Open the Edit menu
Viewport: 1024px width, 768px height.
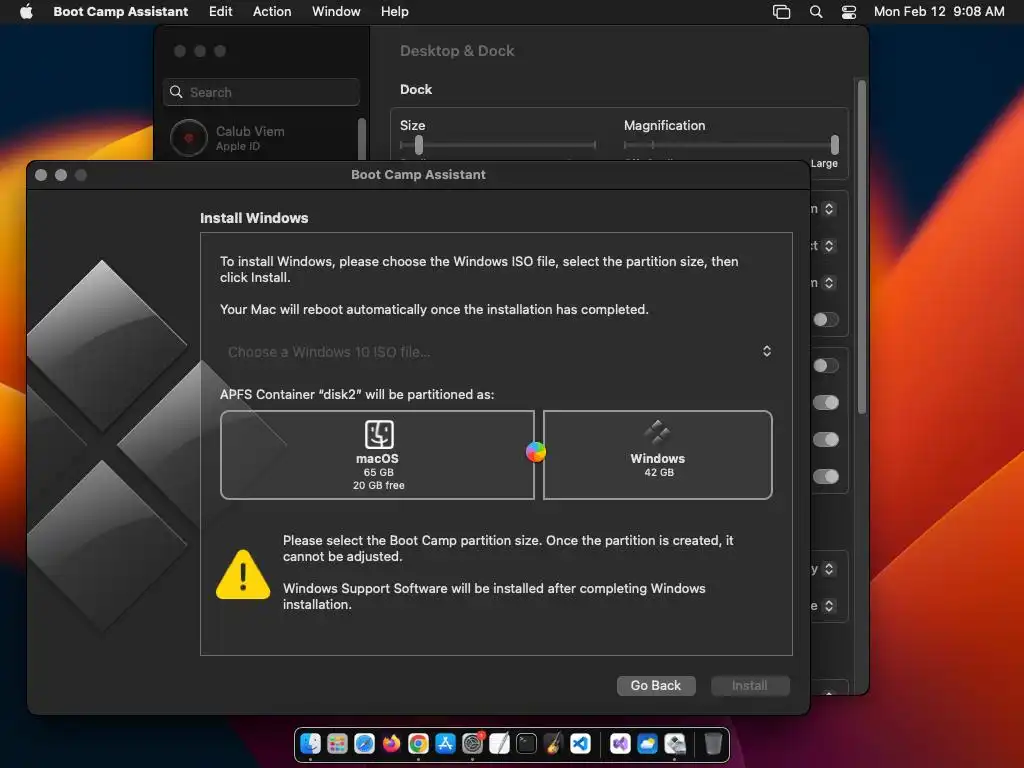pyautogui.click(x=221, y=11)
